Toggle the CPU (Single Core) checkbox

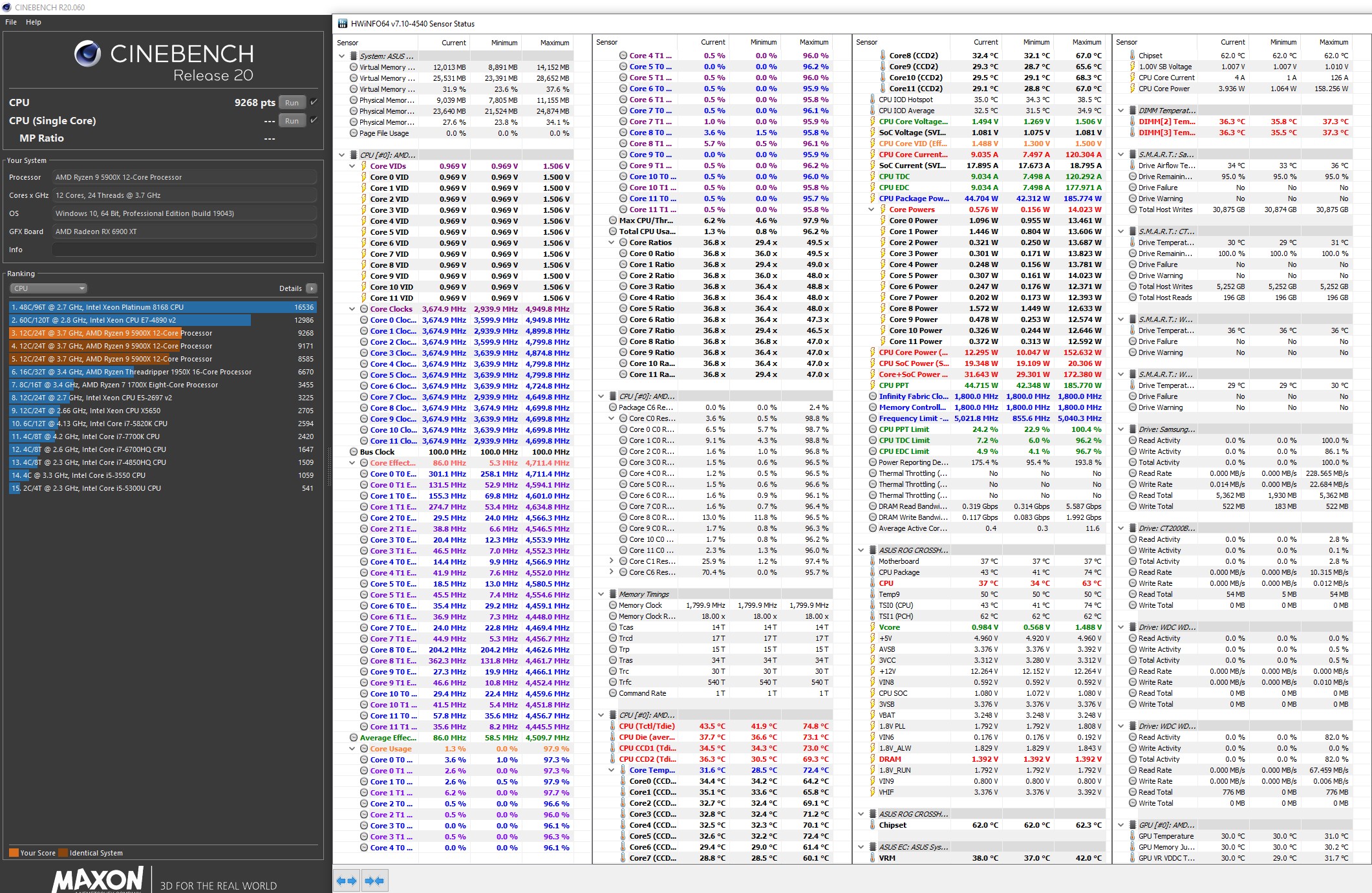(x=314, y=120)
